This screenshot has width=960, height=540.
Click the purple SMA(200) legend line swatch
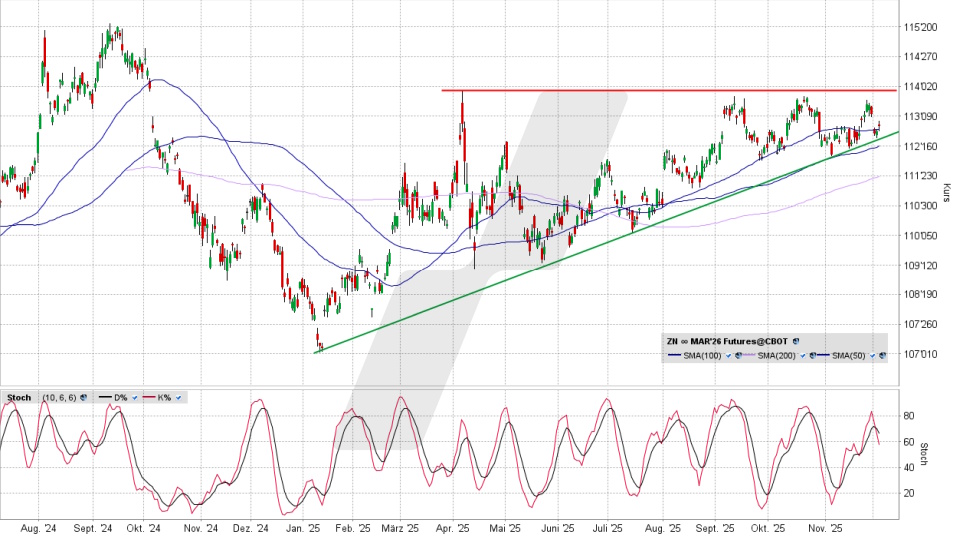[x=749, y=355]
